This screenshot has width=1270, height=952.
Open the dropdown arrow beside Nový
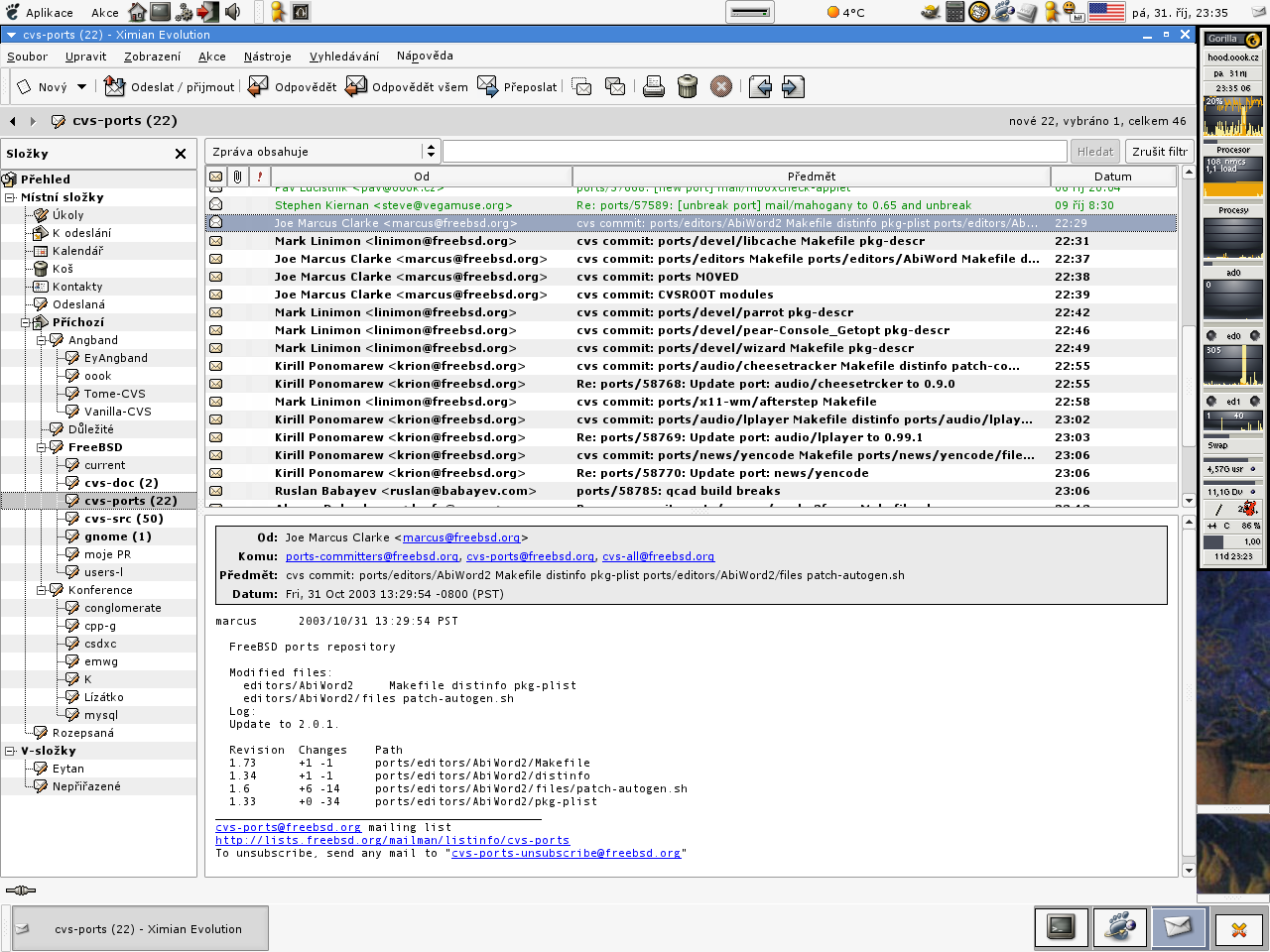tap(81, 87)
